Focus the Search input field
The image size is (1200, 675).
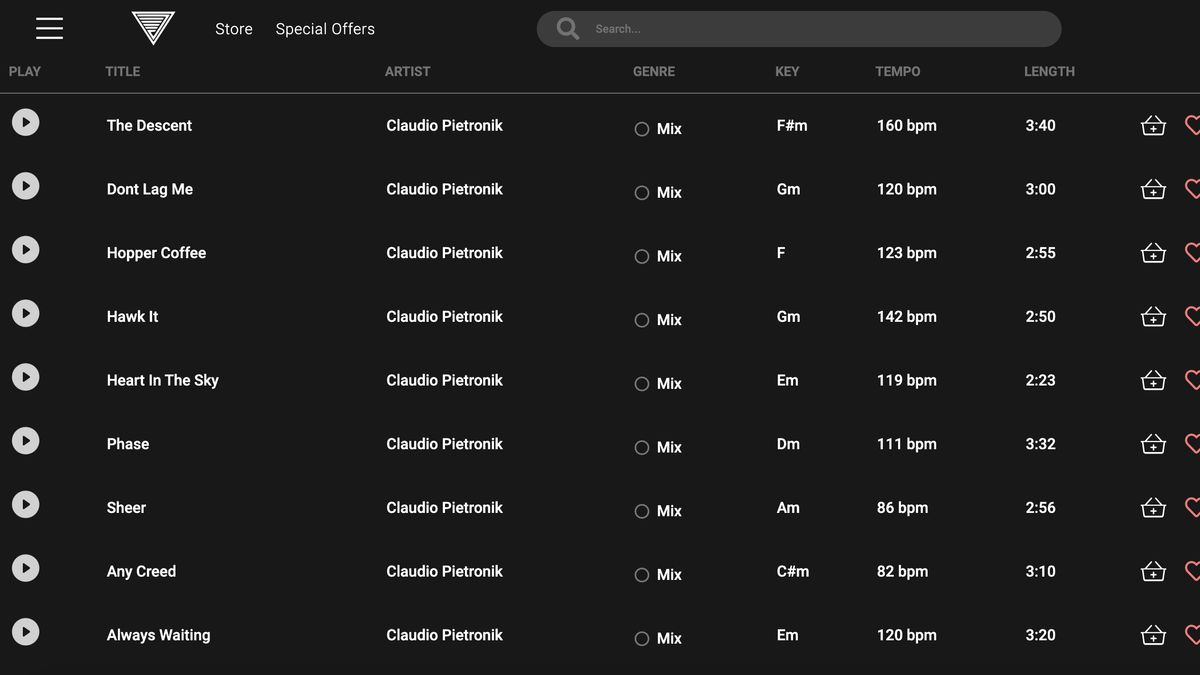point(820,29)
